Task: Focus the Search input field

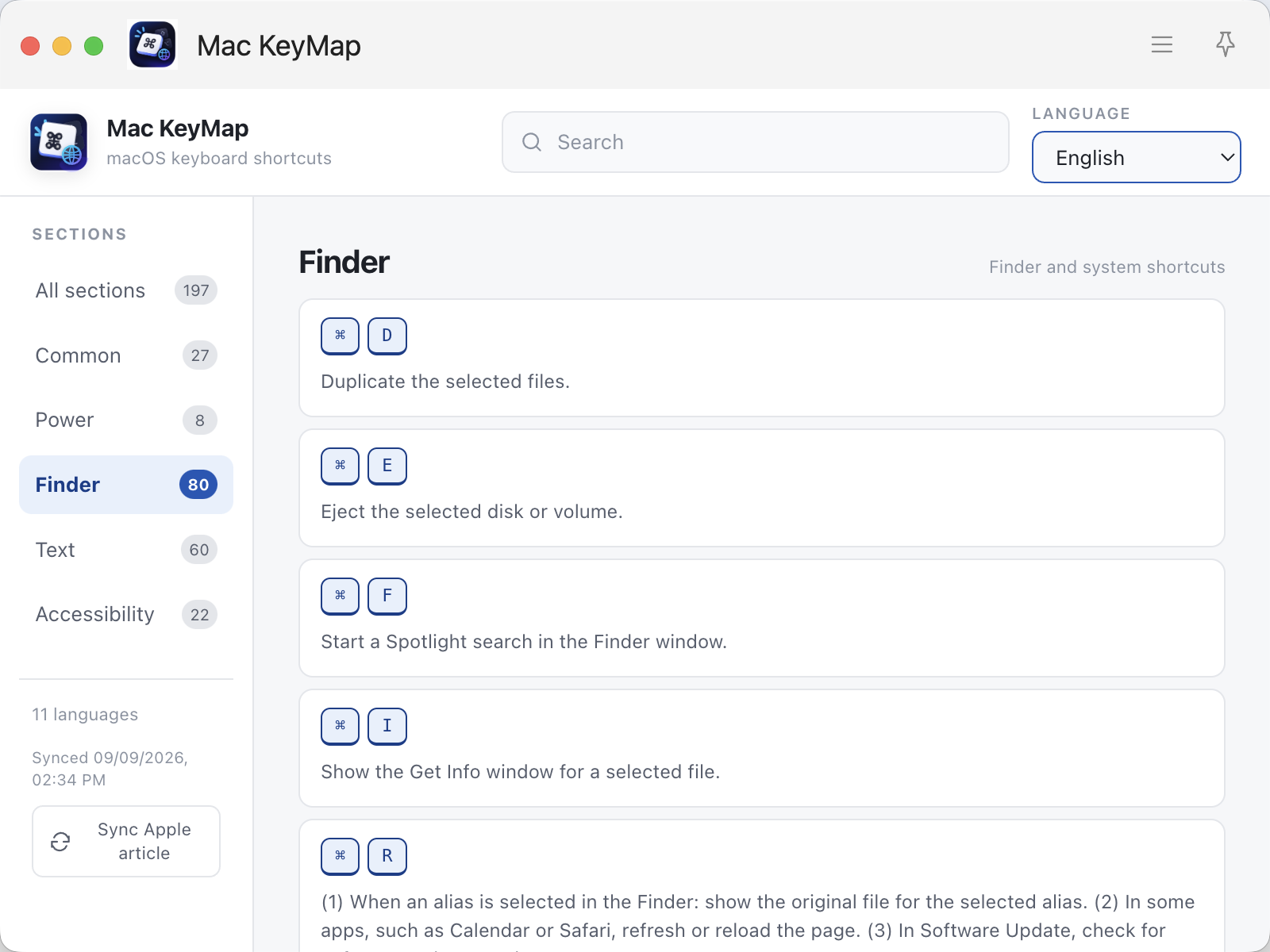Action: click(756, 142)
